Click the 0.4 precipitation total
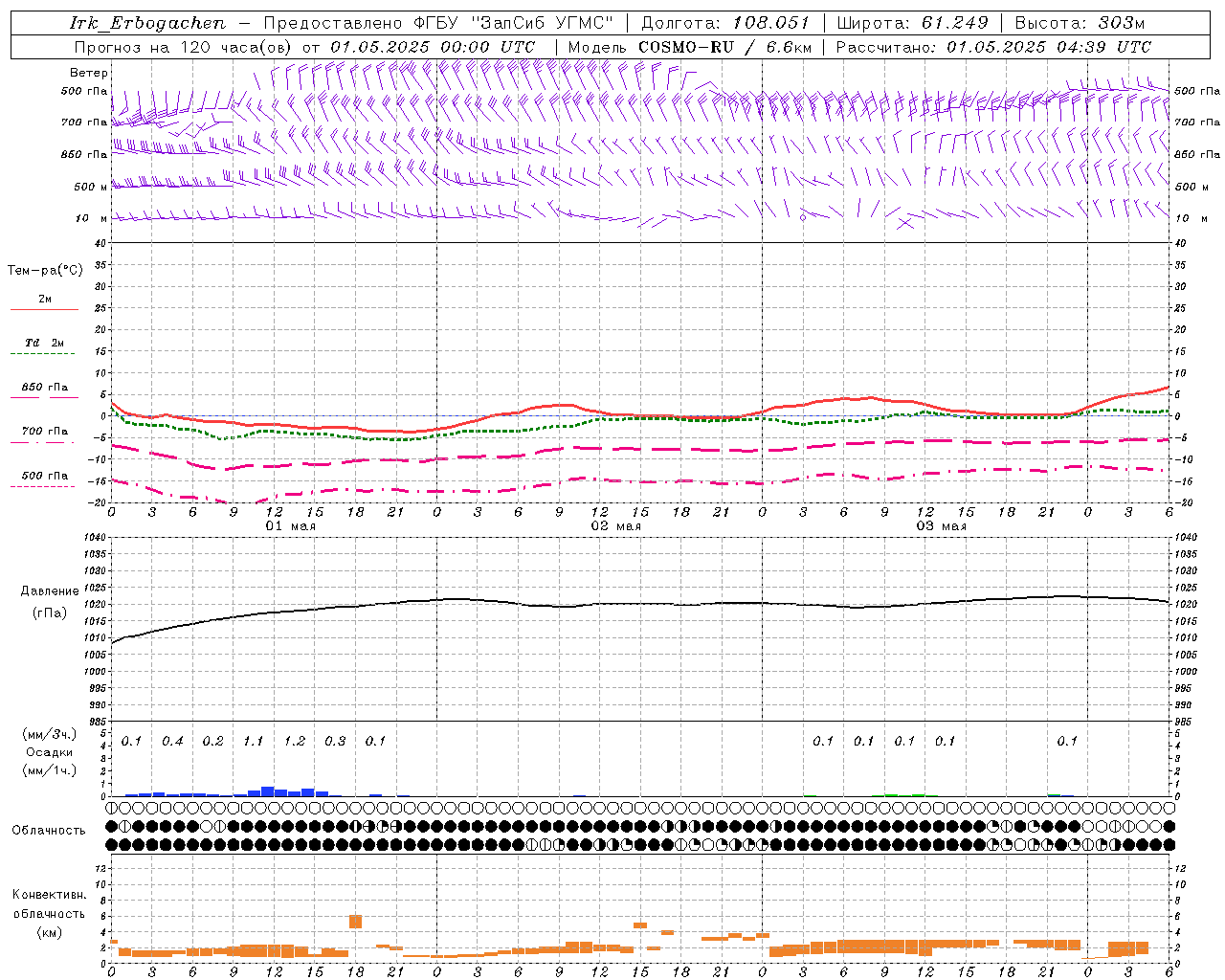Image resolution: width=1225 pixels, height=980 pixels. 172,742
